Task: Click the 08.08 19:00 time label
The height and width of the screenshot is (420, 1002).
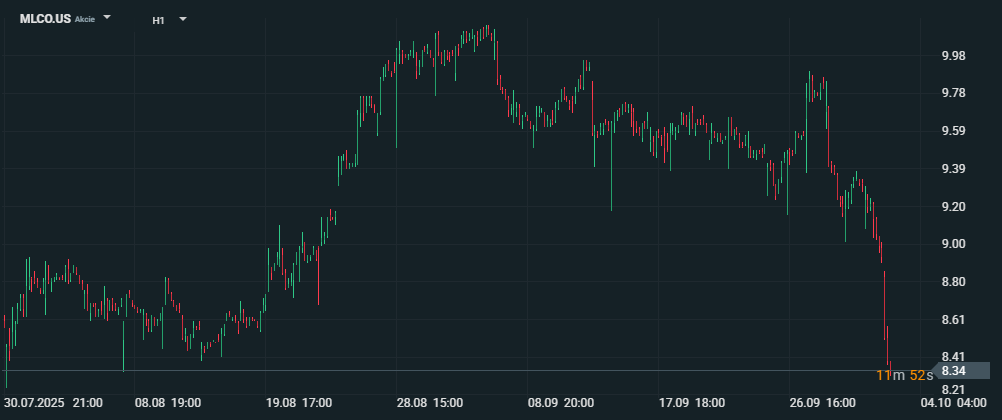Action: point(168,403)
